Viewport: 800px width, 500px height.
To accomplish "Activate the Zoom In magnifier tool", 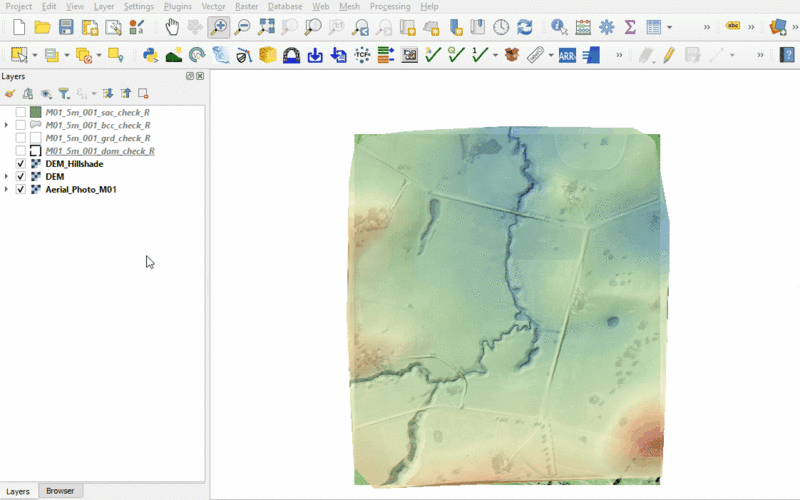I will 218,27.
